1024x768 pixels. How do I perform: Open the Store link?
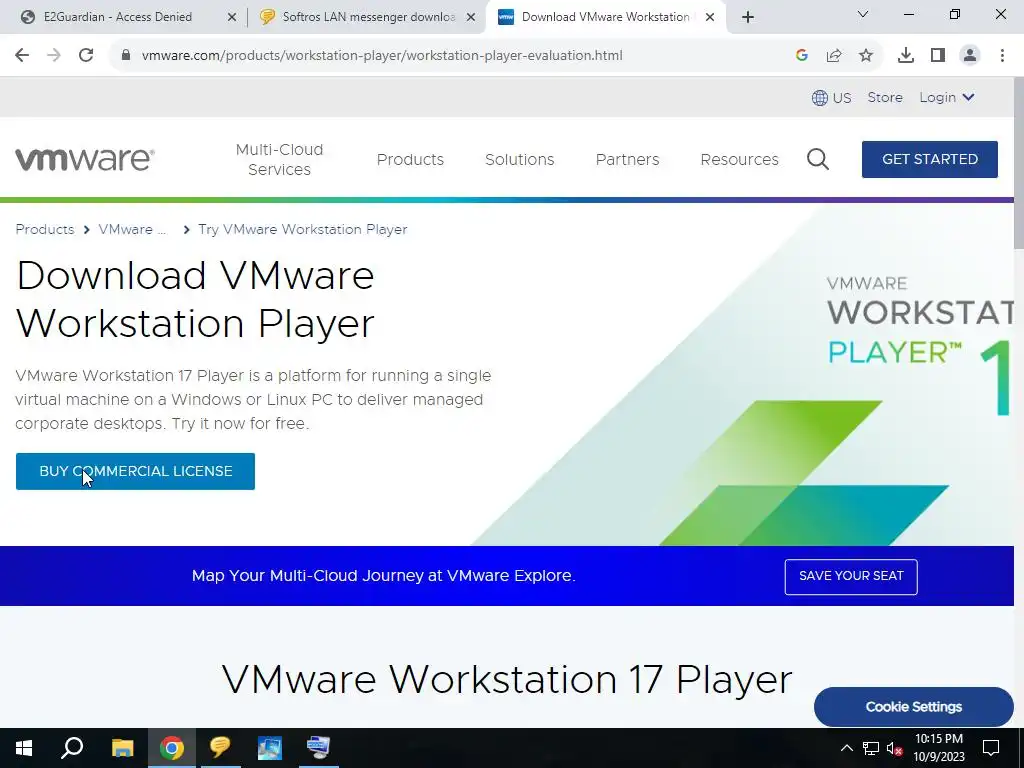coord(885,97)
